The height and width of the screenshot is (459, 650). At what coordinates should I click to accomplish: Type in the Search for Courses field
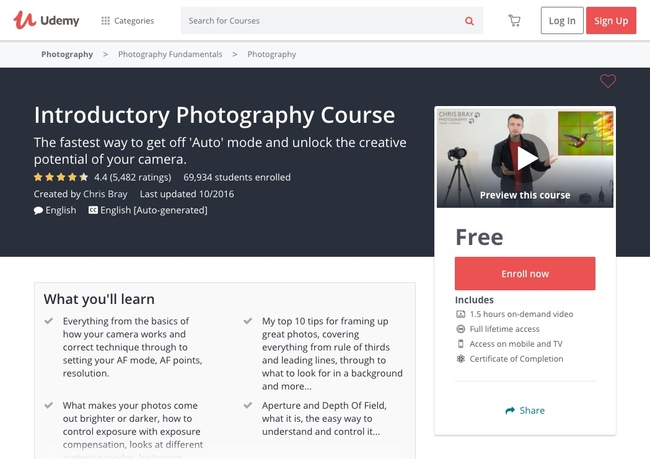point(320,21)
